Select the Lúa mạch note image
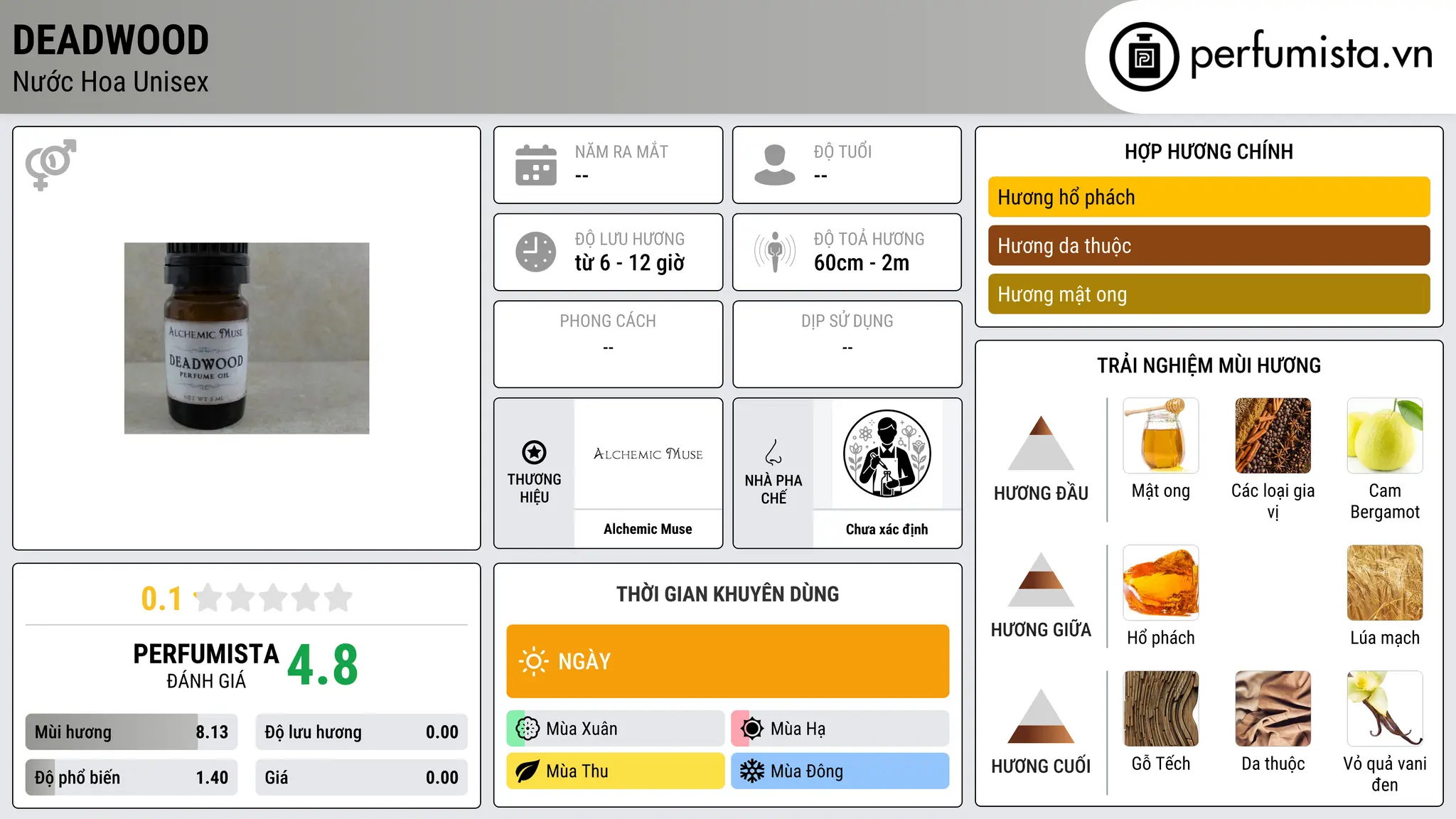Screen dimensions: 1456x819 click(x=1385, y=583)
